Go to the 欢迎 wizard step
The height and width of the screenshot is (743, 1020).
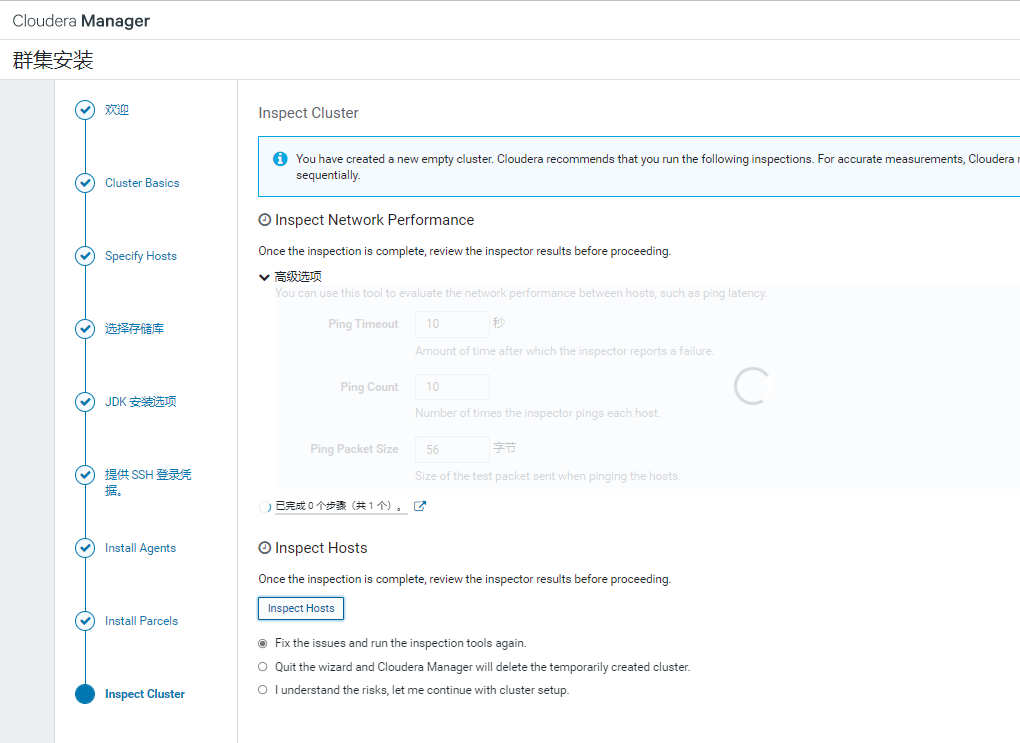tap(117, 110)
